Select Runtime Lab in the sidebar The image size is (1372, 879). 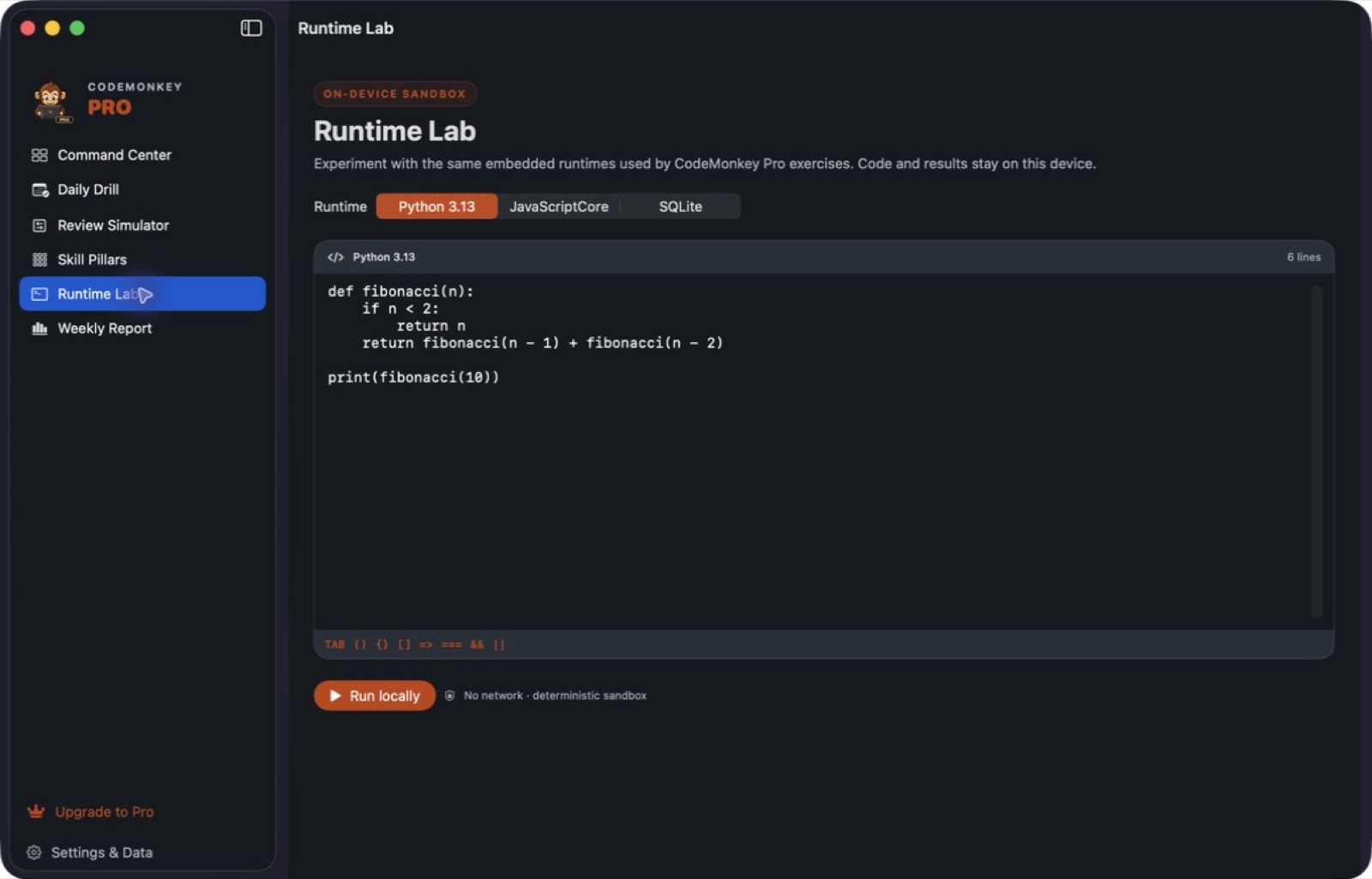click(x=142, y=294)
